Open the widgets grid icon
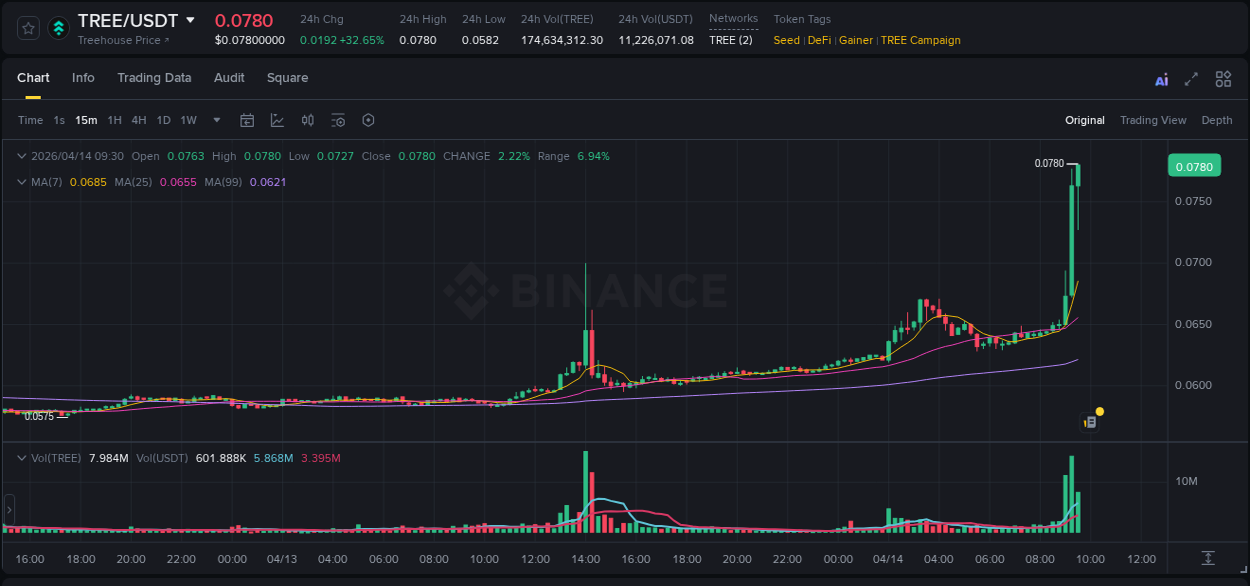The image size is (1250, 586). [x=1223, y=78]
